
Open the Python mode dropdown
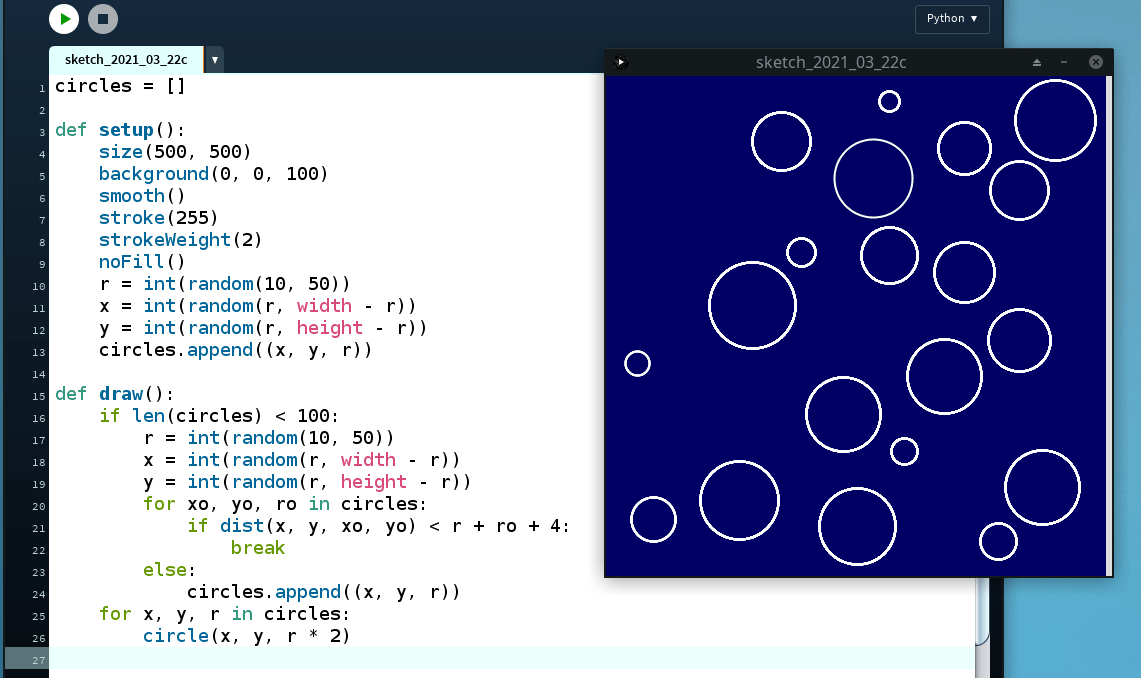tap(951, 19)
